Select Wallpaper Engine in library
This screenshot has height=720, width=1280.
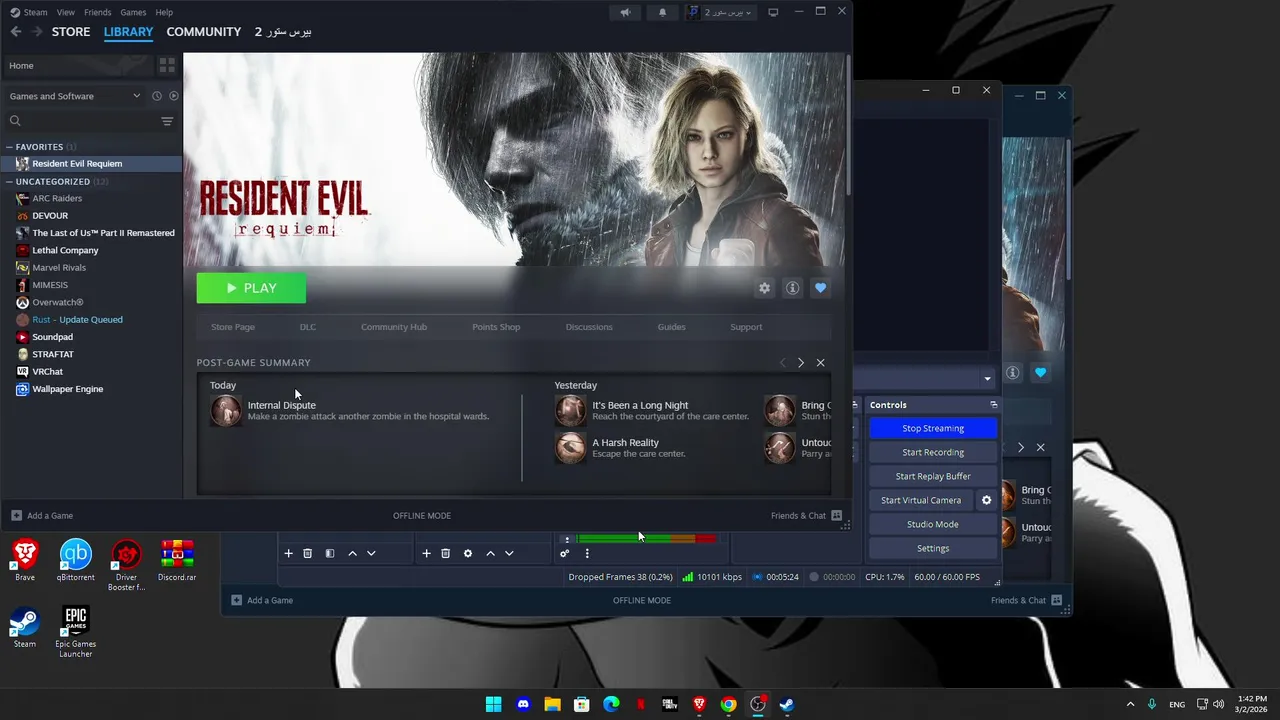pos(67,389)
